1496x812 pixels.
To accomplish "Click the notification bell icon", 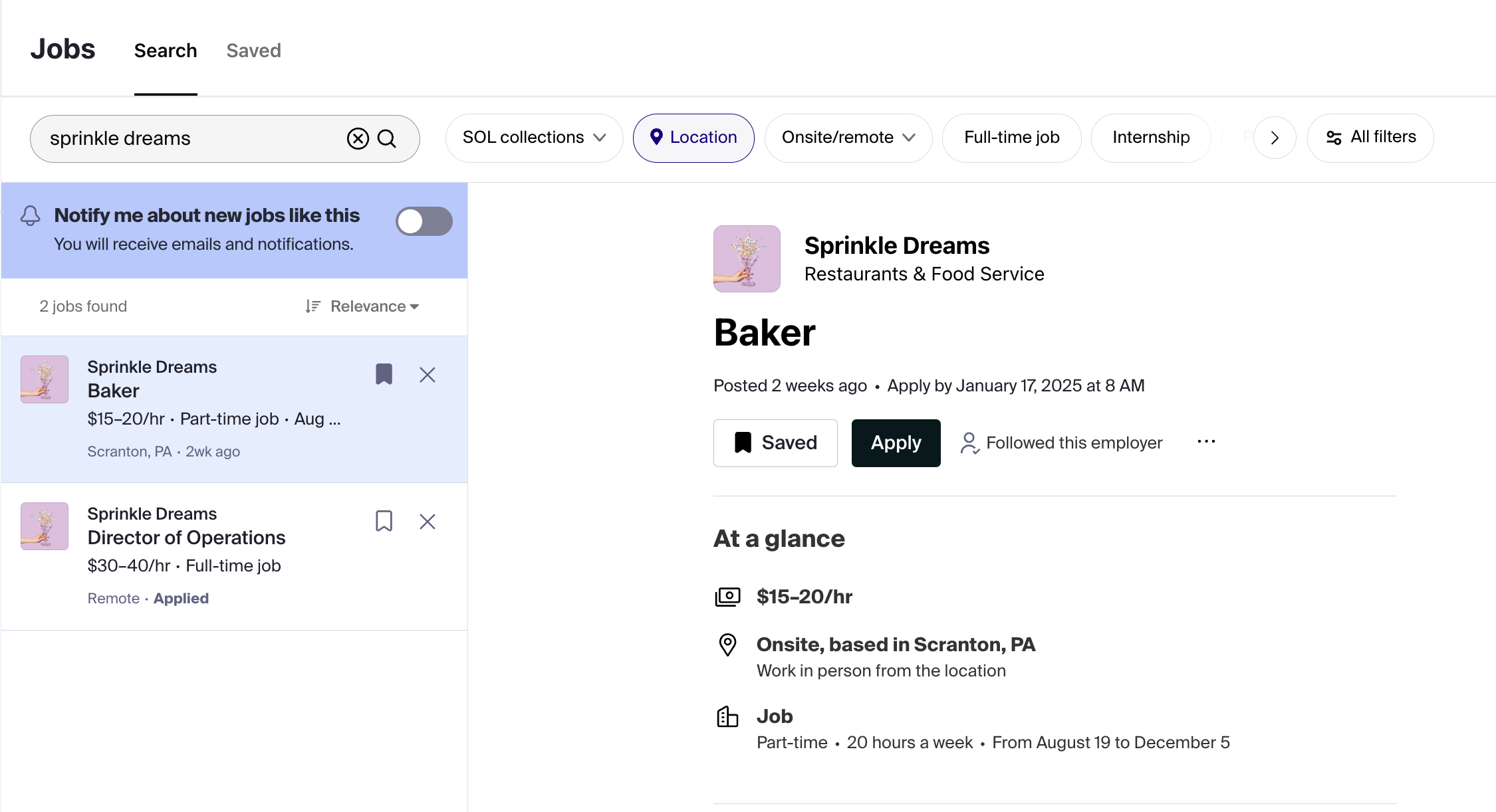I will click(31, 215).
